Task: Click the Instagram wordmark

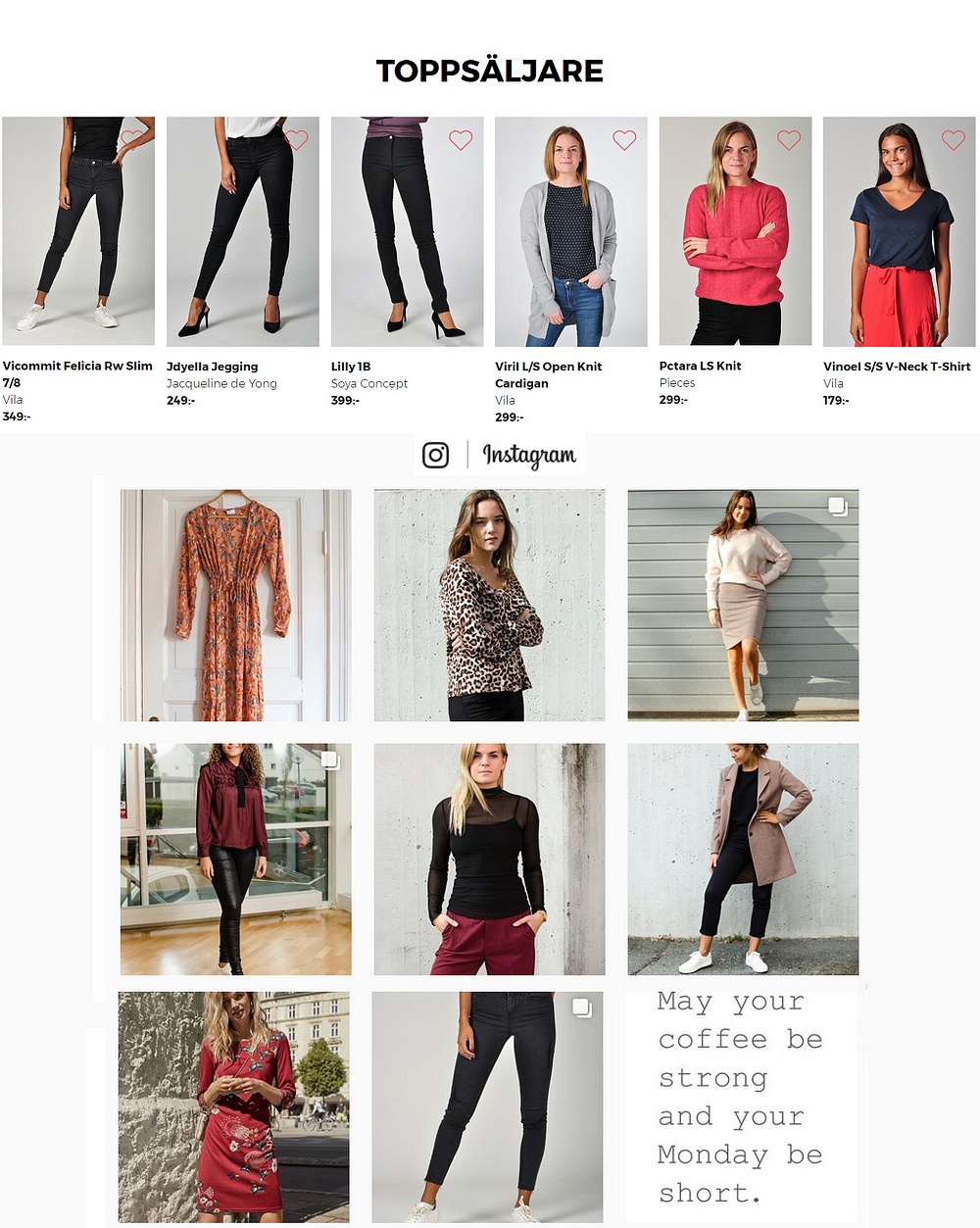Action: point(529,455)
